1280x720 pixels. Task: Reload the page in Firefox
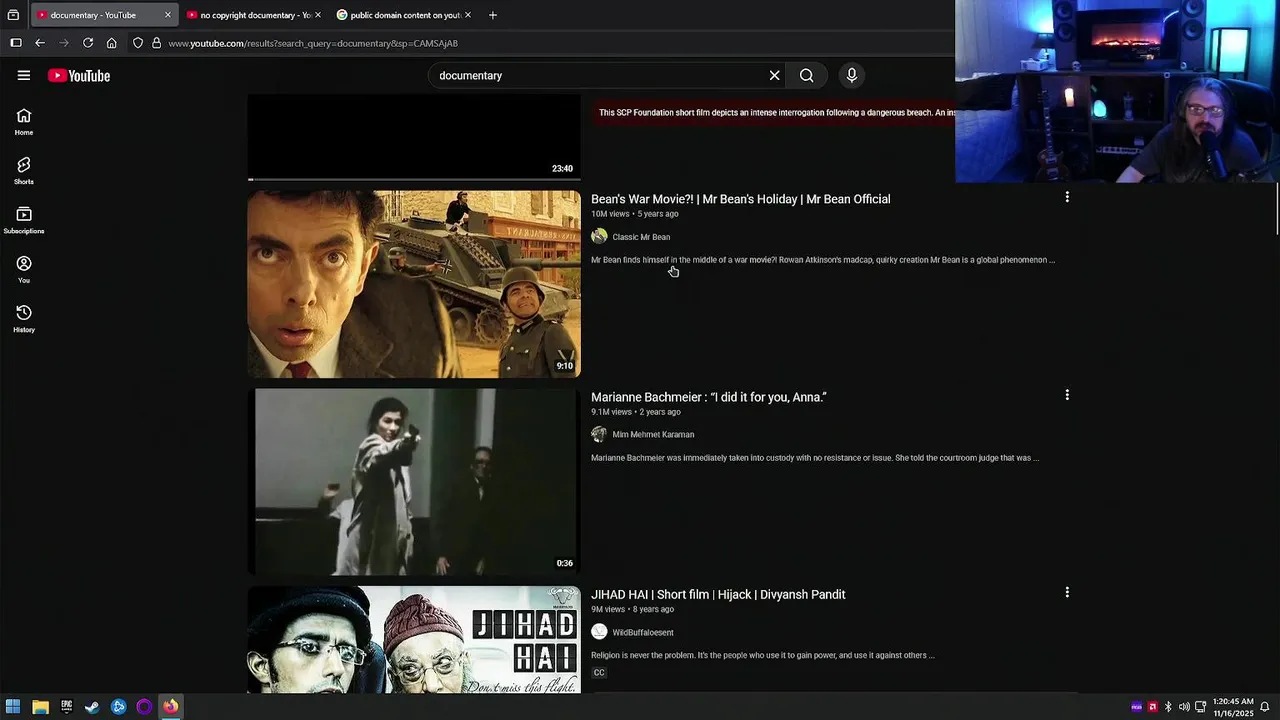tap(88, 43)
